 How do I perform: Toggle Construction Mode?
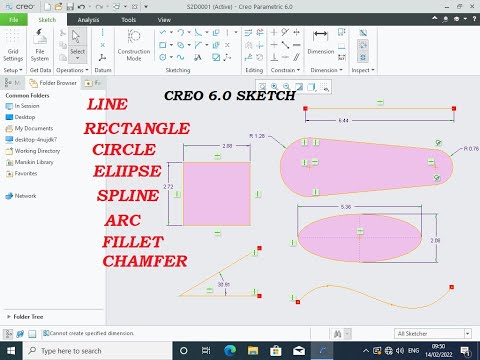coord(134,45)
